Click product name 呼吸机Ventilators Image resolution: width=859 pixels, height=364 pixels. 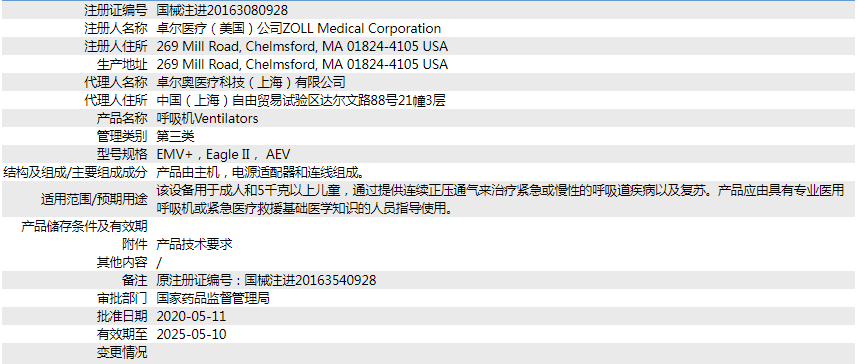pos(207,118)
